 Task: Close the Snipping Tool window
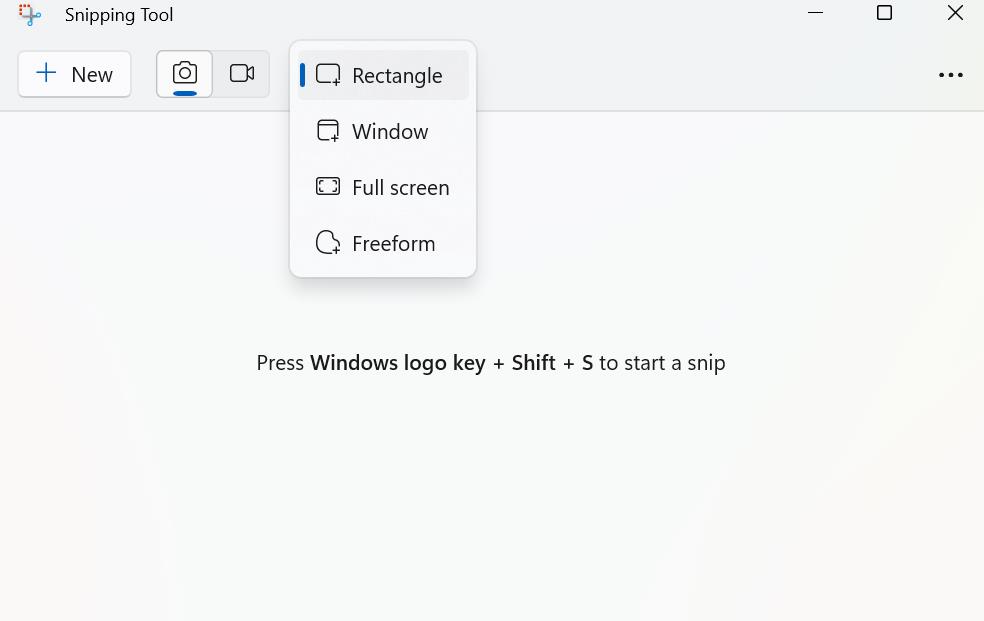[x=955, y=14]
